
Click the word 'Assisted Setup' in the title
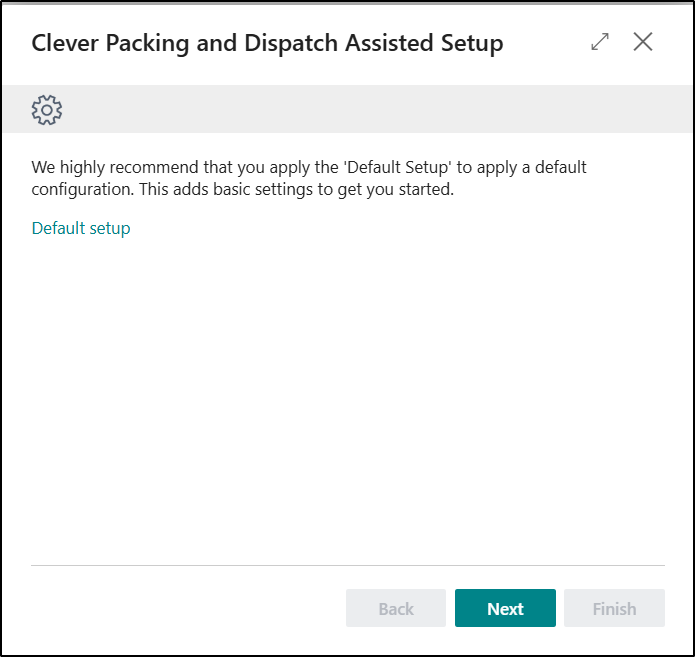(x=424, y=43)
